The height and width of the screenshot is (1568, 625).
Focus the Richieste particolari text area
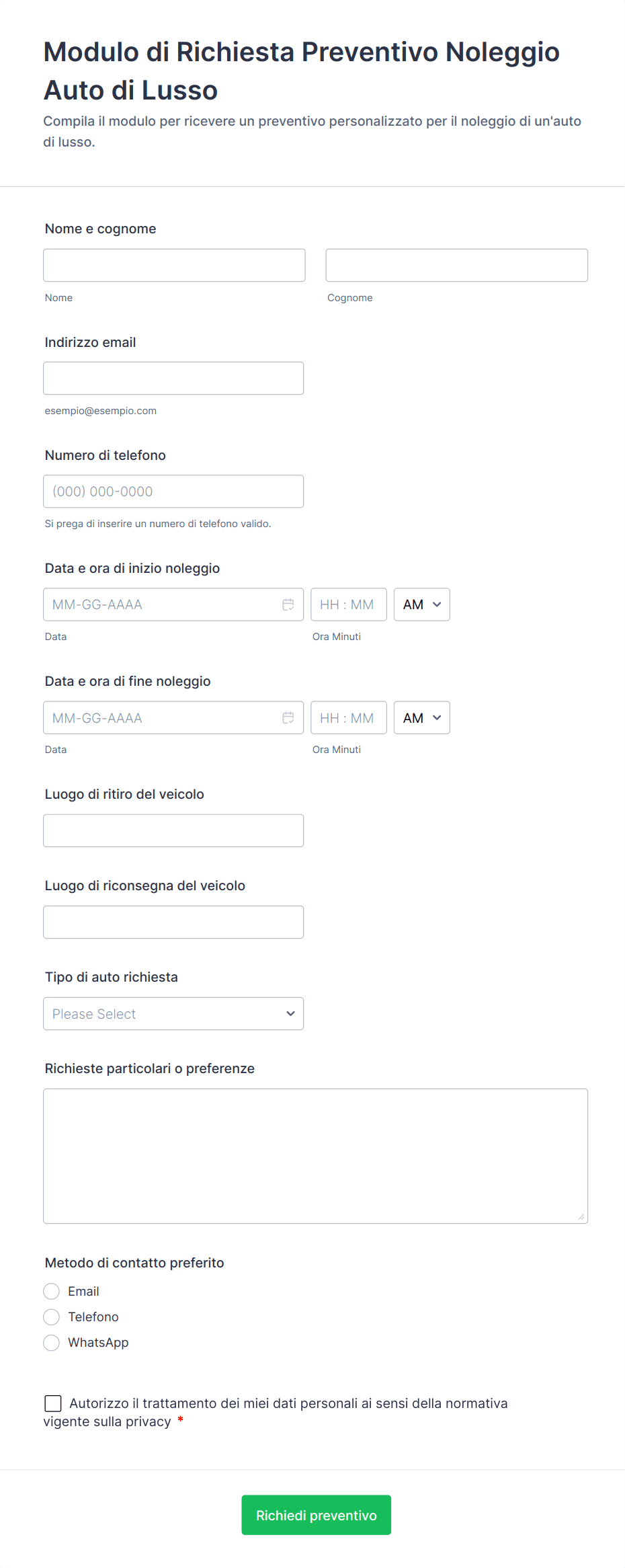[315, 1156]
